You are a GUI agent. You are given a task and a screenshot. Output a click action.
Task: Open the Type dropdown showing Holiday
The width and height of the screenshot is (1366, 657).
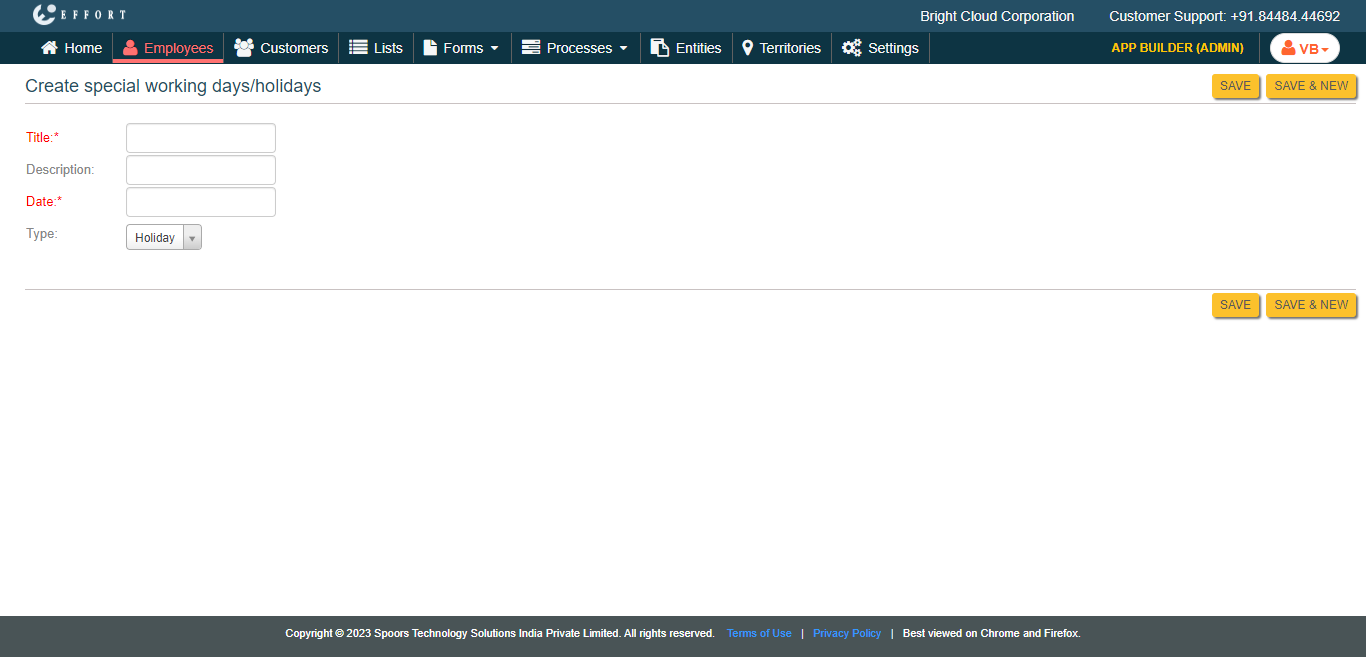(164, 238)
